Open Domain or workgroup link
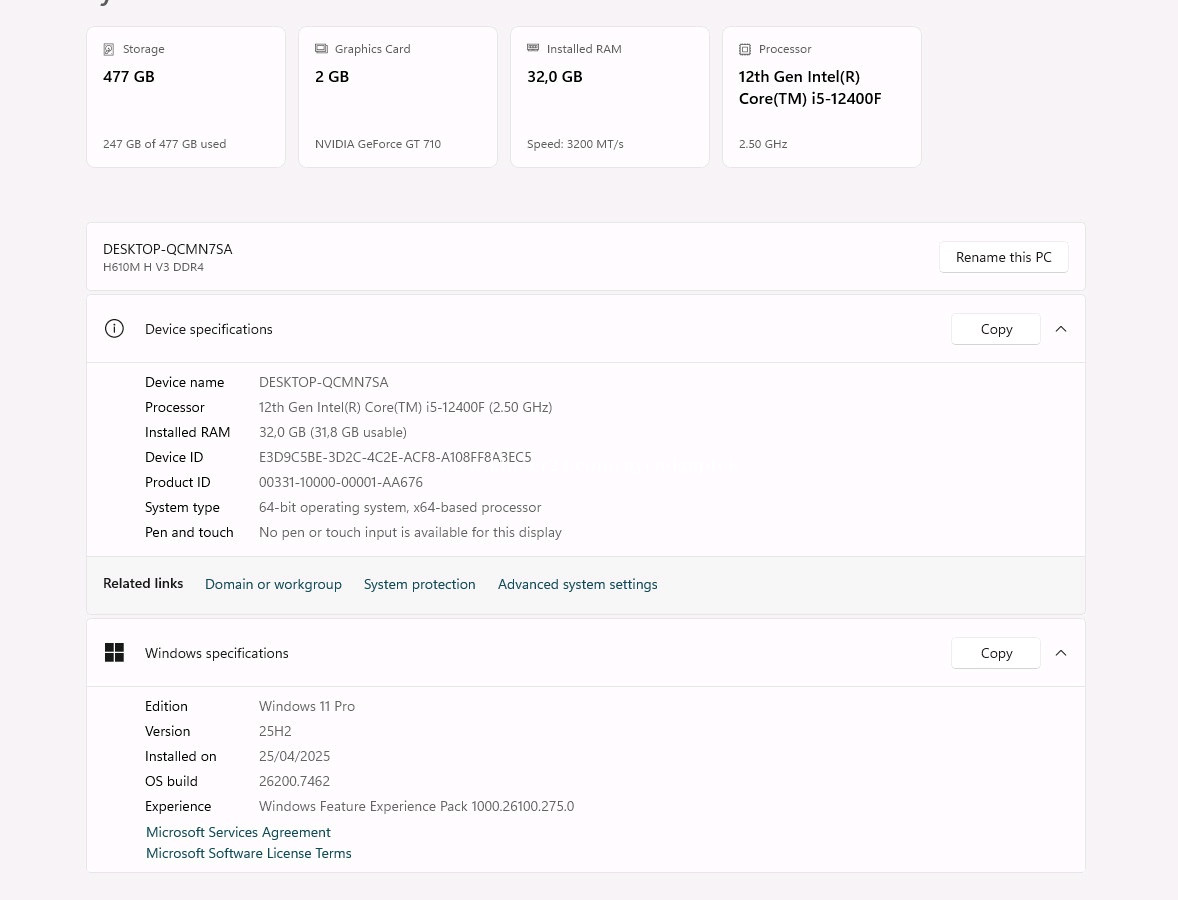1178x900 pixels. pos(273,584)
